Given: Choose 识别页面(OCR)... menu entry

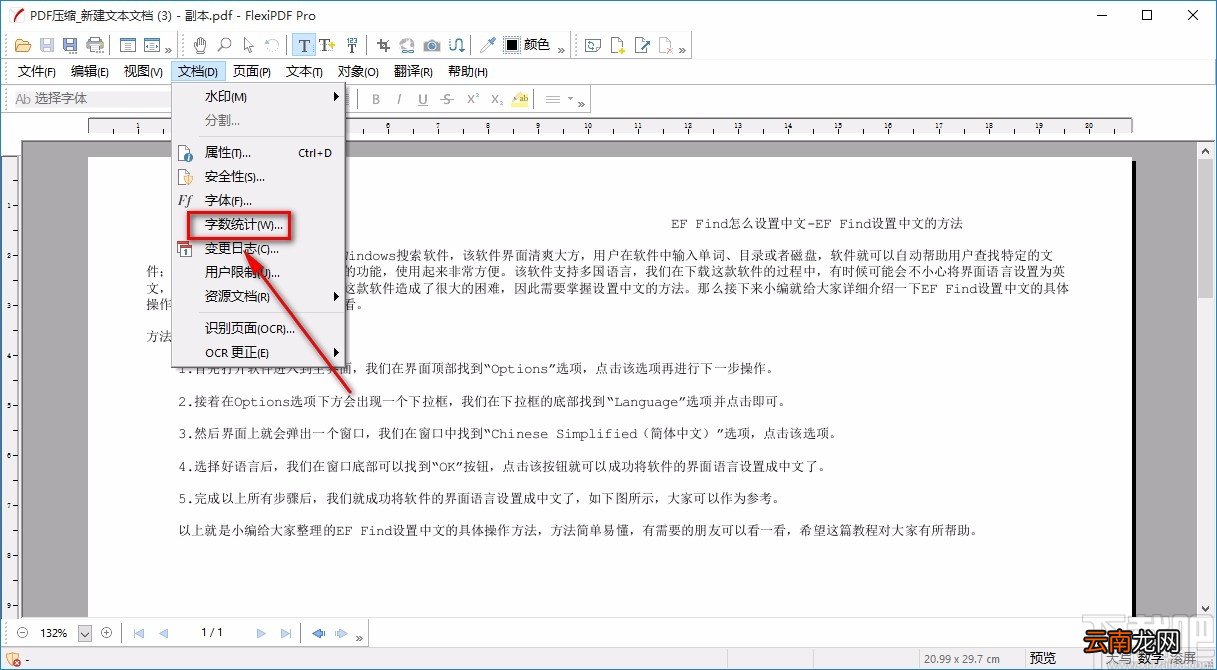Looking at the screenshot, I should pos(259,329).
